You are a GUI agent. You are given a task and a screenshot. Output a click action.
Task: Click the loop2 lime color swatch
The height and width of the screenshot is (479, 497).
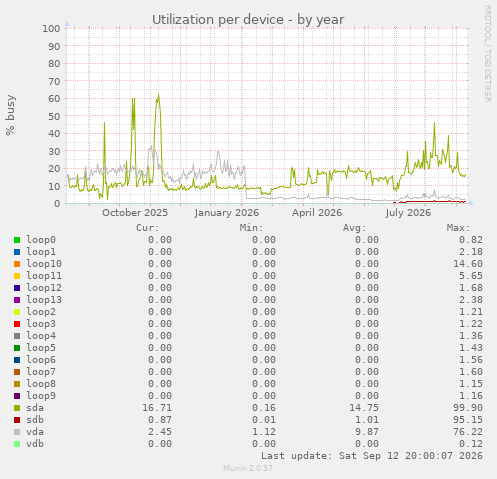pos(17,312)
